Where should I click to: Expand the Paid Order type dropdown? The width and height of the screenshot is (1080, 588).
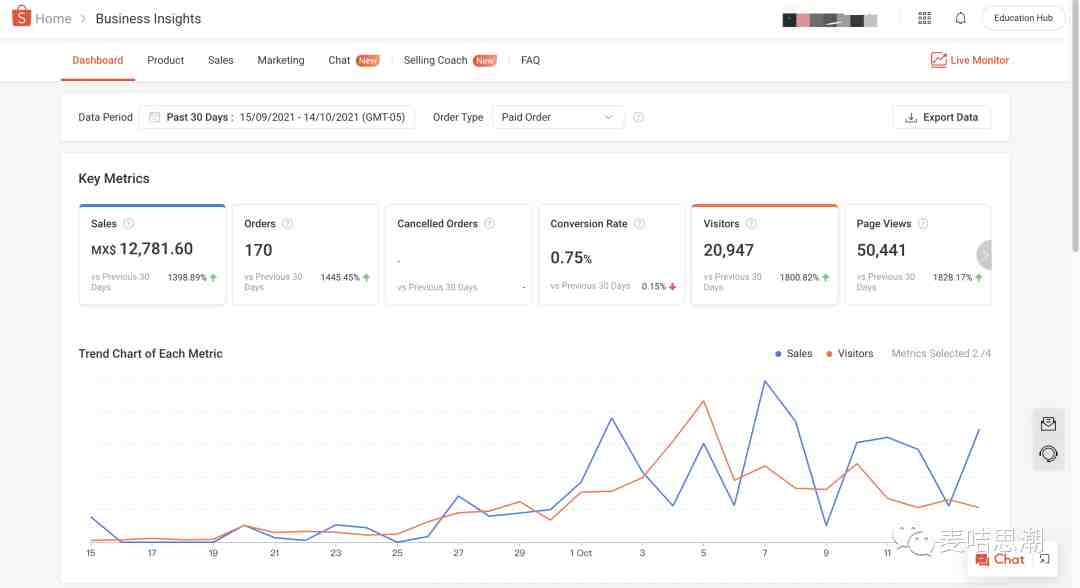point(557,117)
